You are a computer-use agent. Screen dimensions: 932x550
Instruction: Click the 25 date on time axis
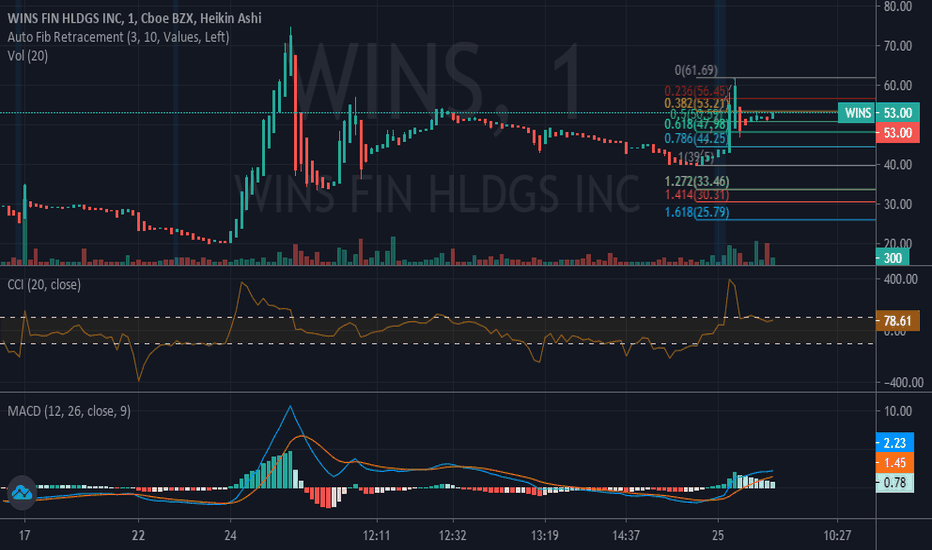(718, 536)
